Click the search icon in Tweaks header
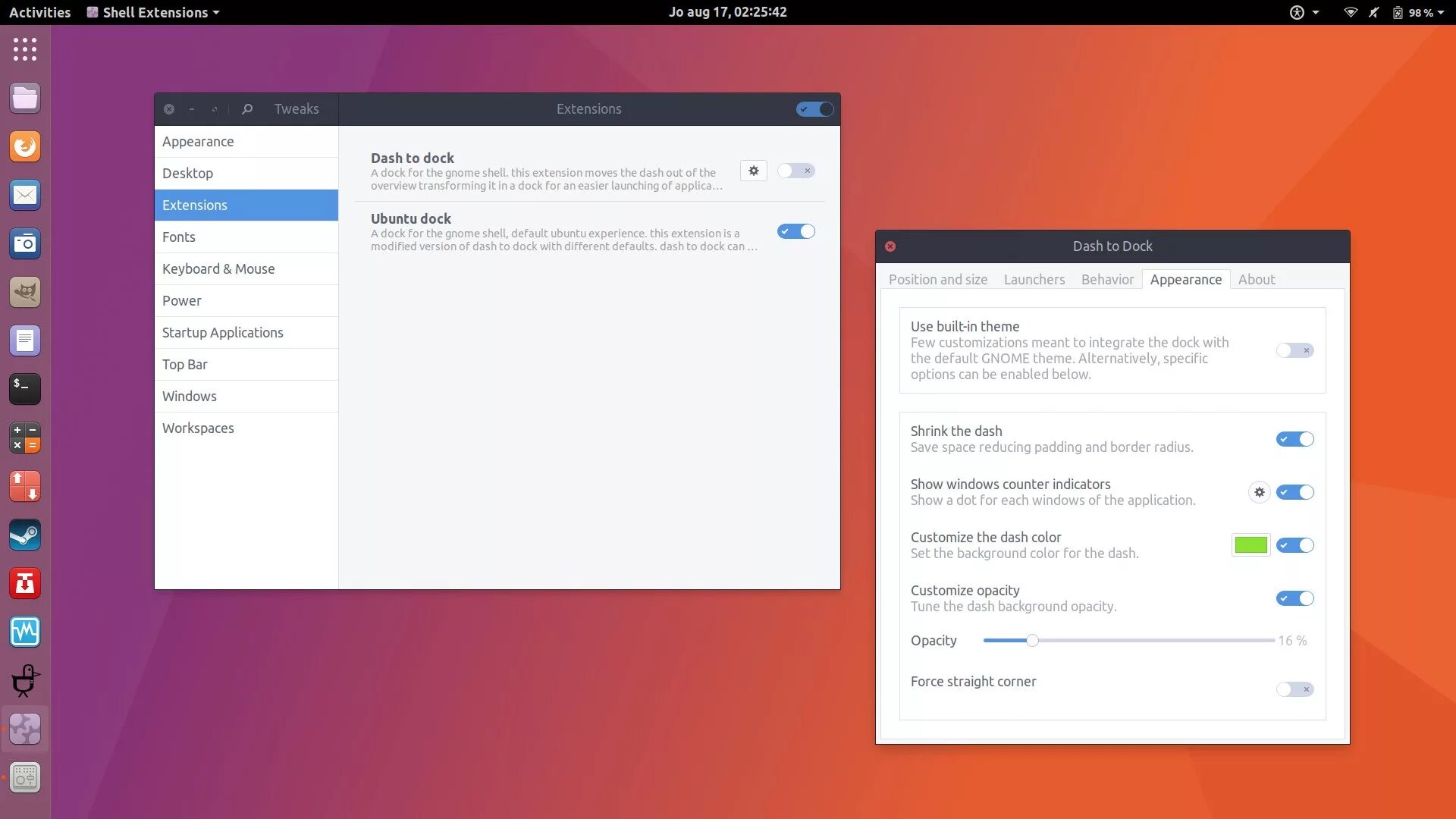Screen dimensions: 1456x819 (247, 109)
